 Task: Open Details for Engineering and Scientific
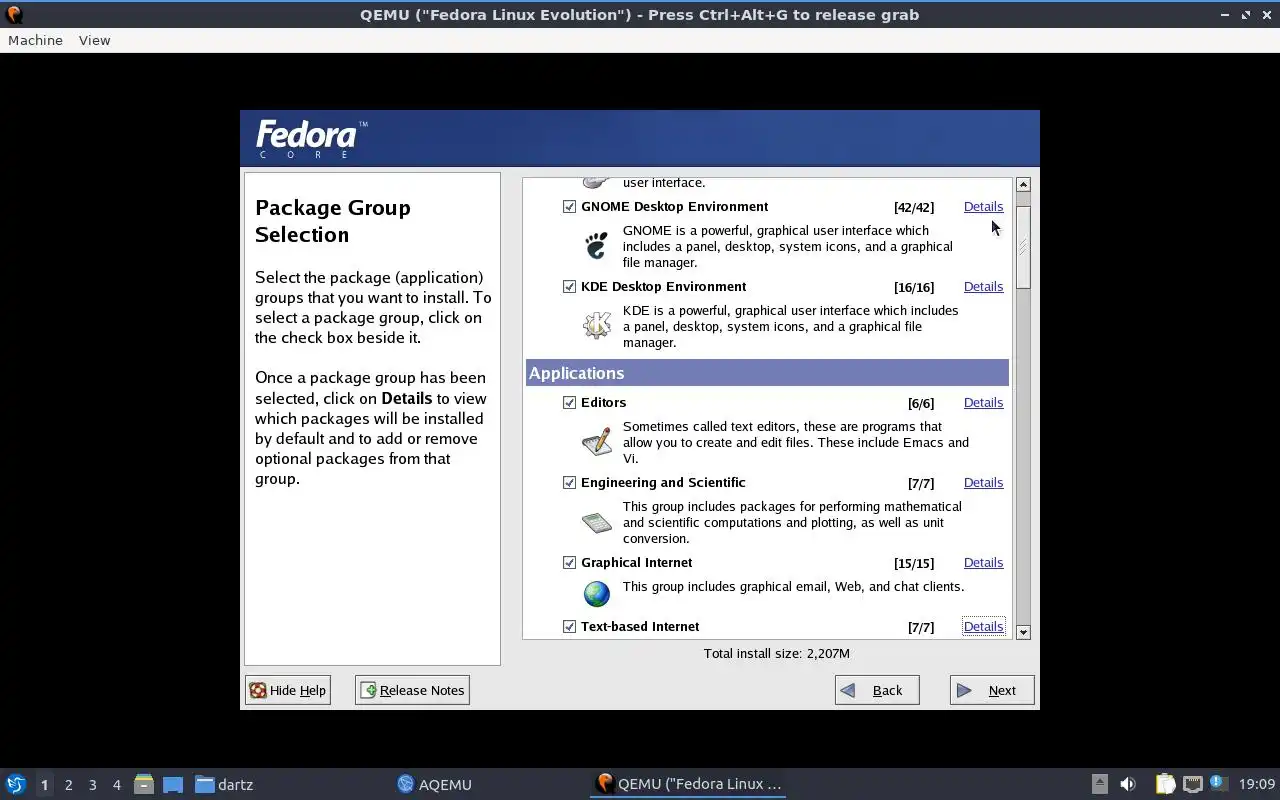pos(983,483)
